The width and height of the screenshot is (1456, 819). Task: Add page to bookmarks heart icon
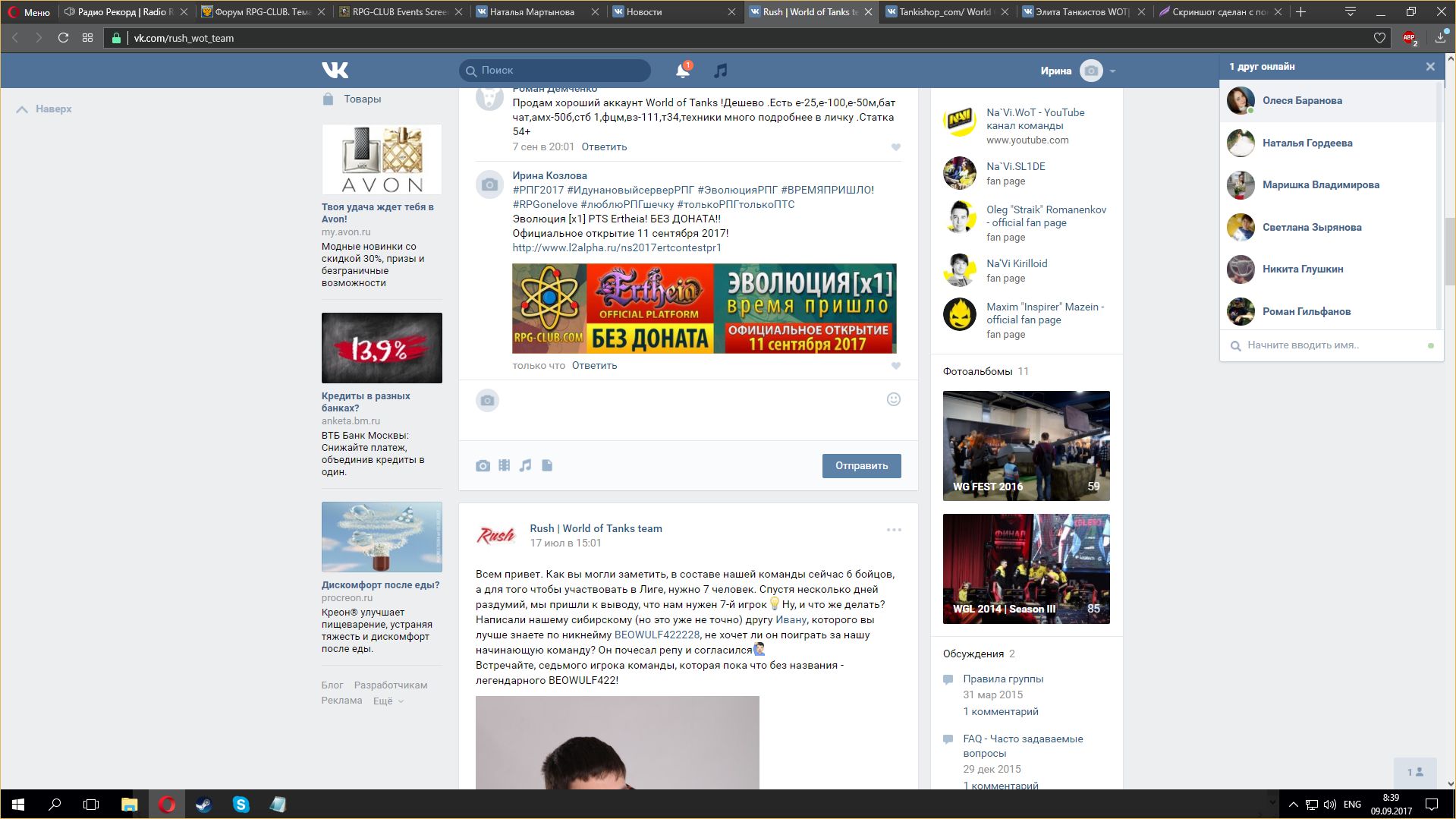1379,38
